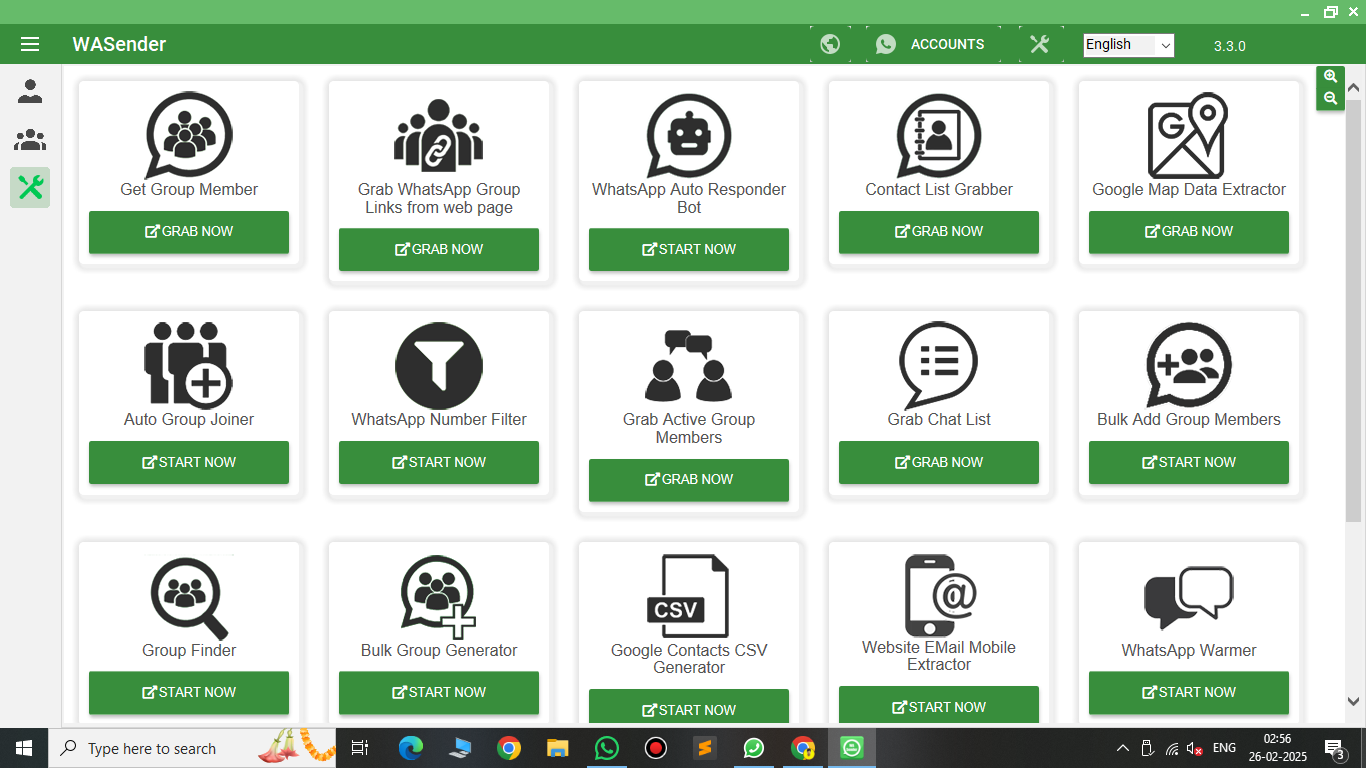Click the Bulk Group Generator icon
The width and height of the screenshot is (1366, 768).
tap(439, 597)
